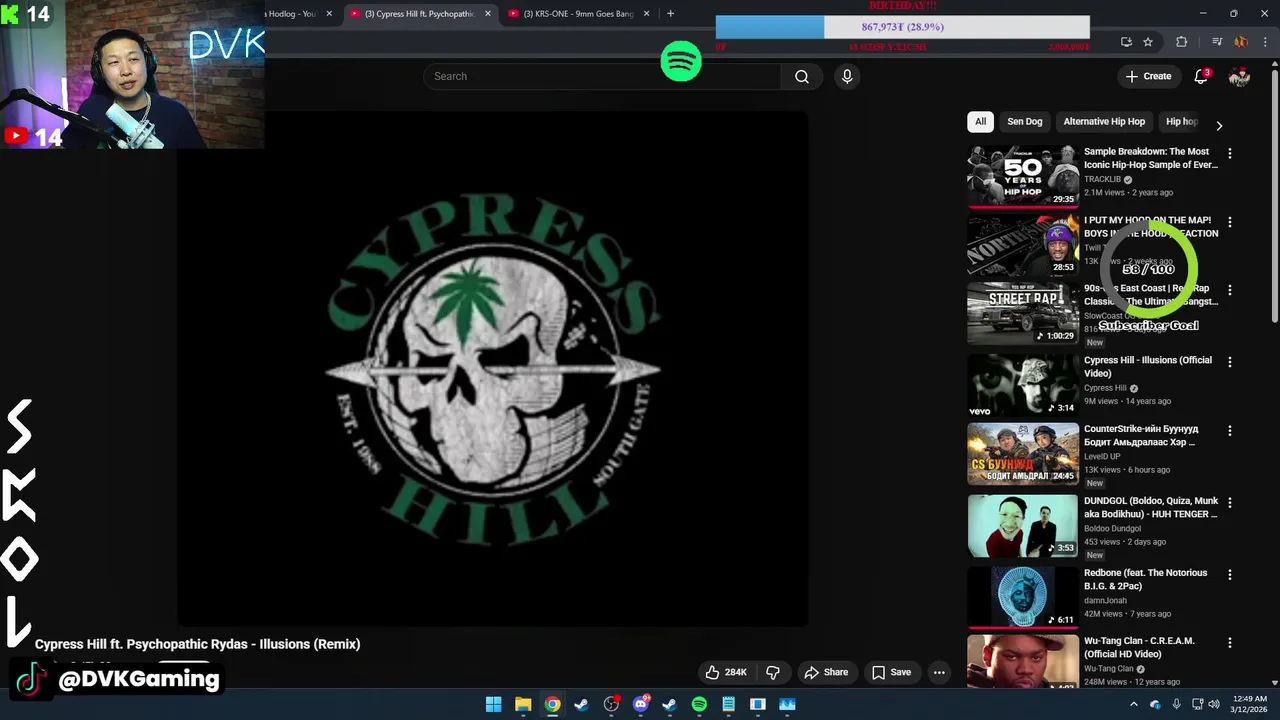Viewport: 1280px width, 720px height.
Task: Click the Save button
Action: pyautogui.click(x=891, y=672)
